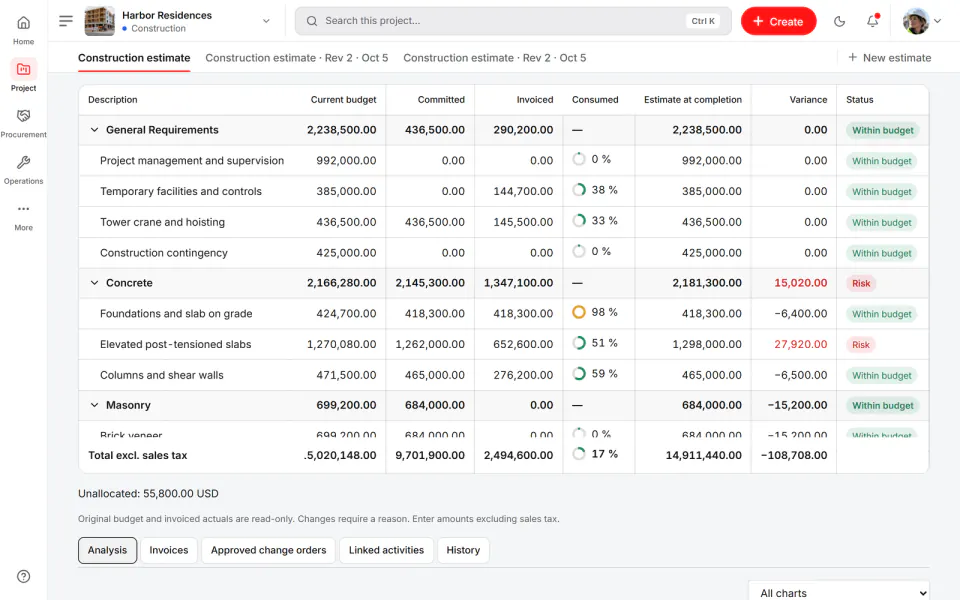Click Project management and supervision row
Image resolution: width=960 pixels, height=600 pixels.
[503, 160]
